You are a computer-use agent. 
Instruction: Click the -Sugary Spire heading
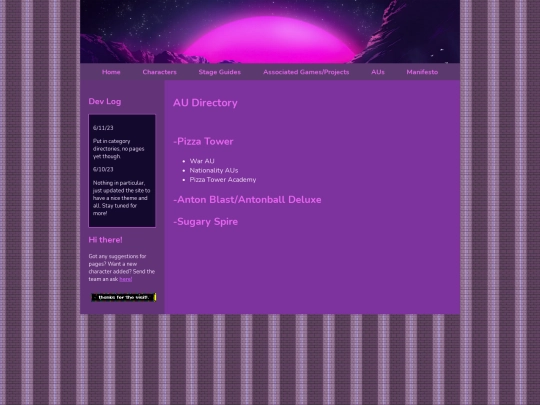[205, 221]
